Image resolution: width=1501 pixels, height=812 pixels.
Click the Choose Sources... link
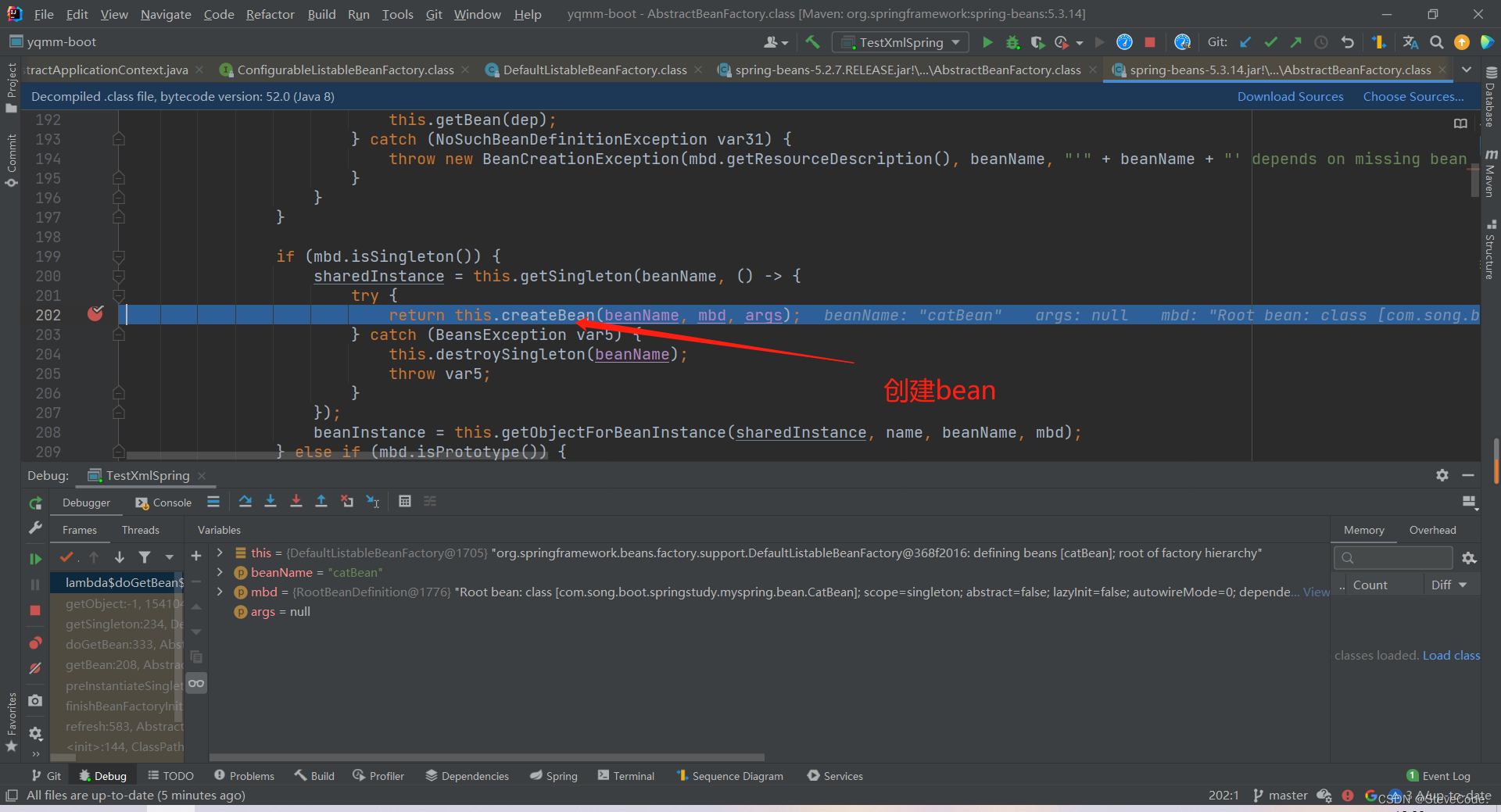(1413, 96)
